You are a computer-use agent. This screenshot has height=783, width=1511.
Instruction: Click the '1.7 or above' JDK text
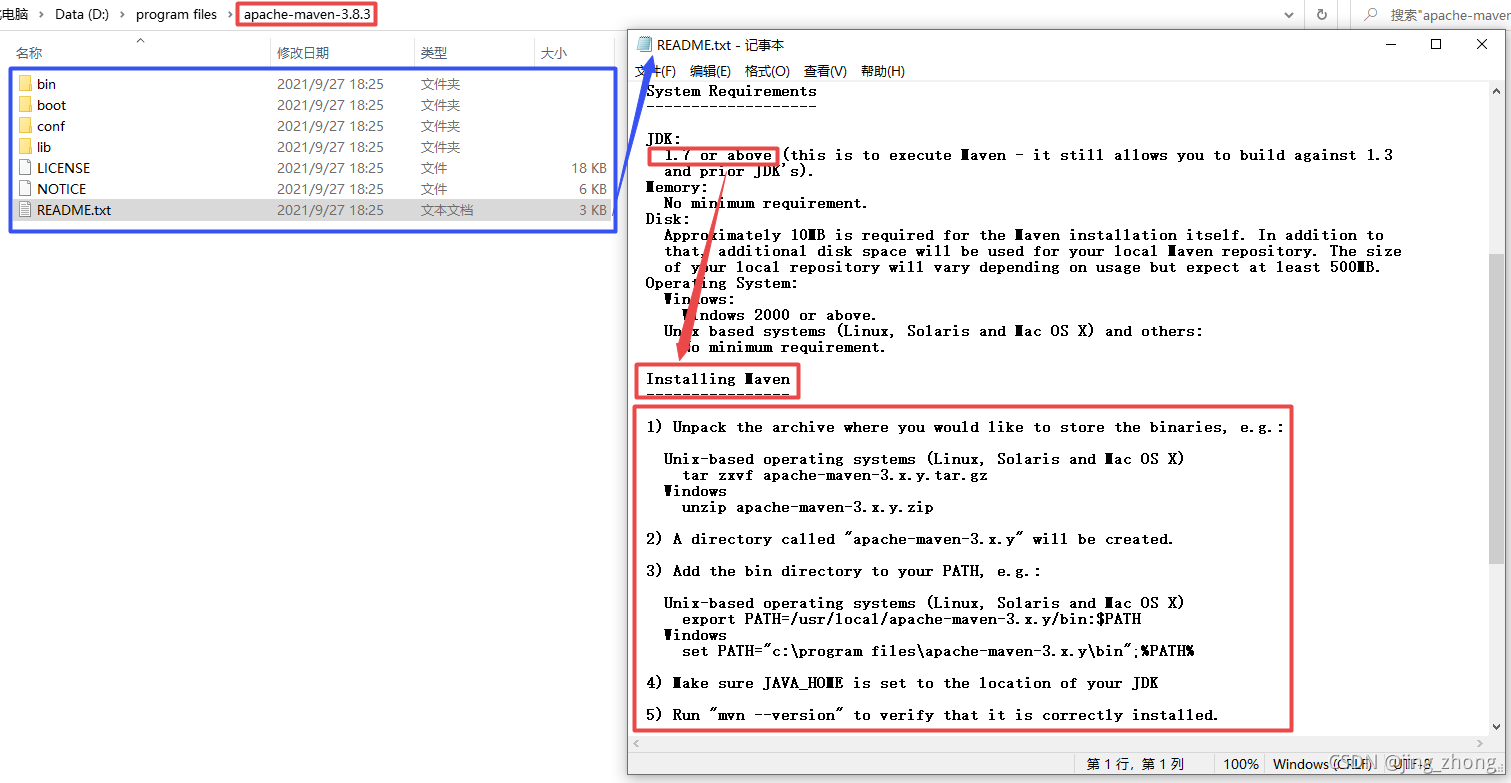718,155
